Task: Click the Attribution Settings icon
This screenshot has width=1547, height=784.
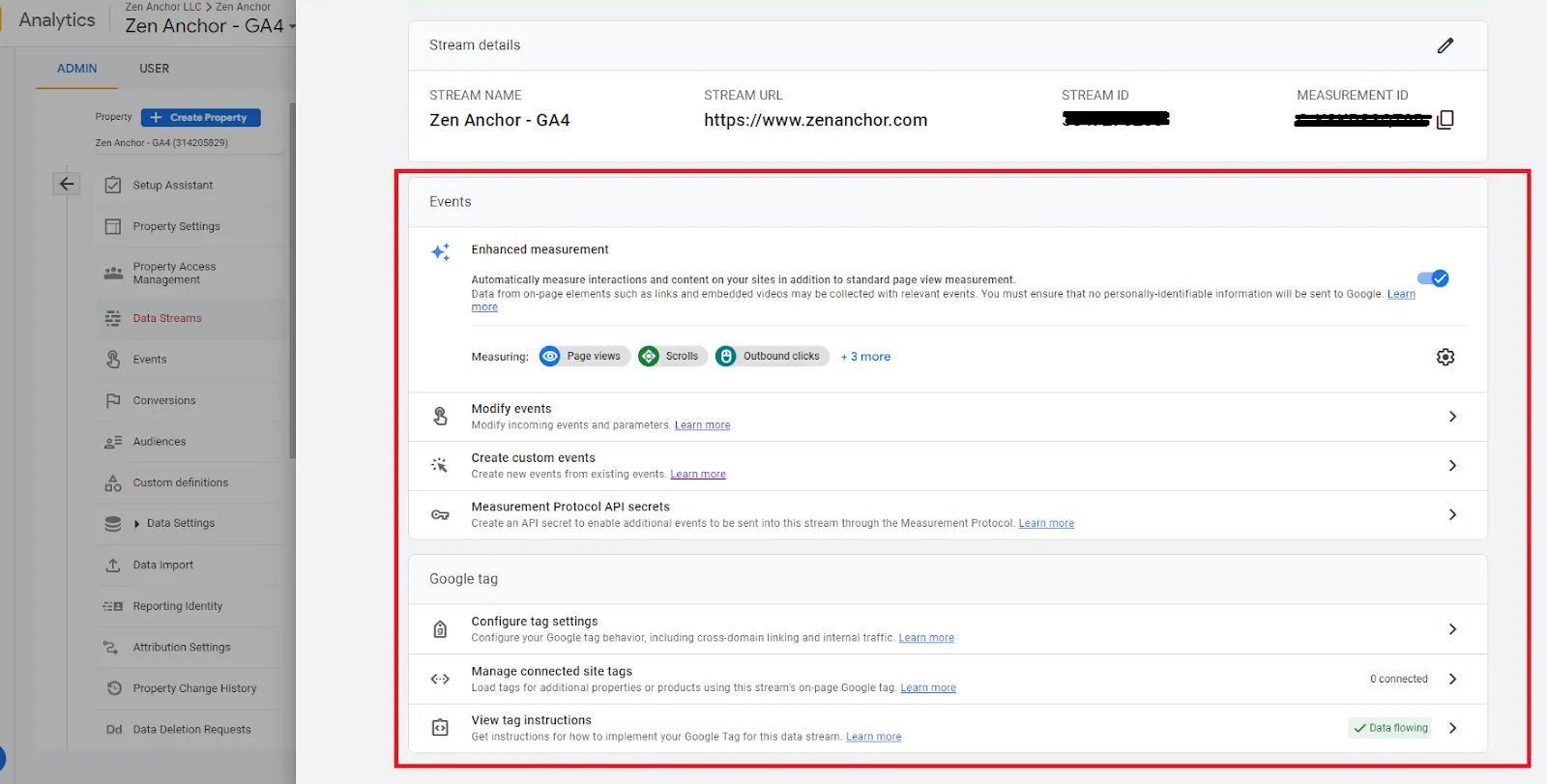Action: 111,647
